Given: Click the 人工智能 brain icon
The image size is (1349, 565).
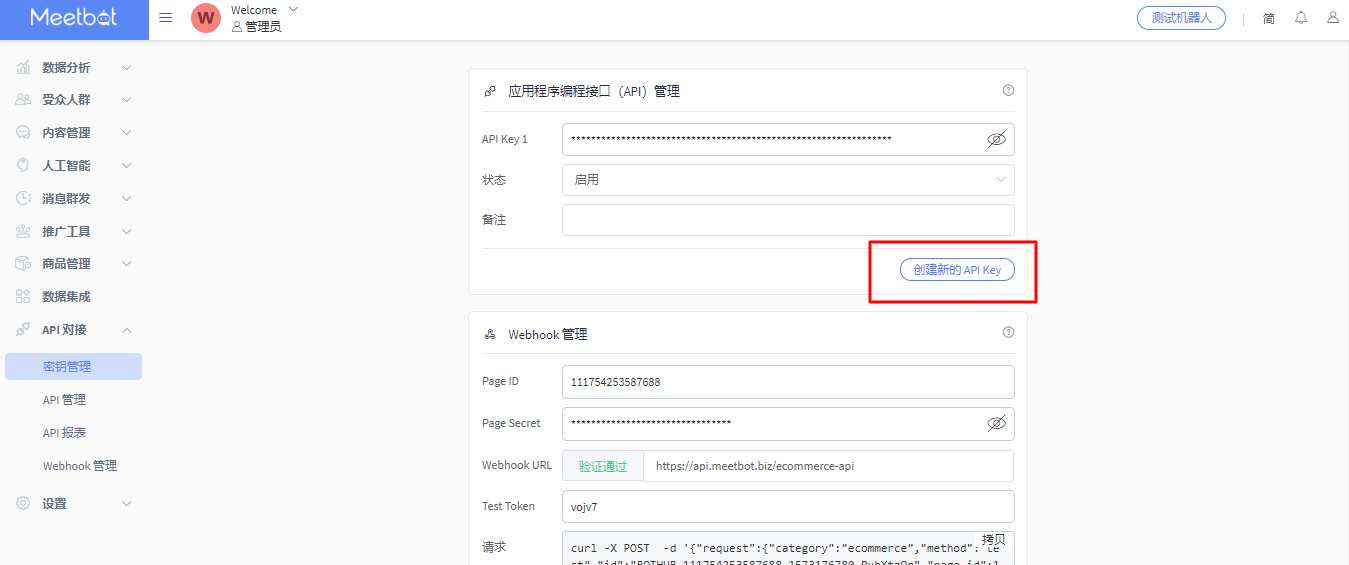Looking at the screenshot, I should 23,166.
